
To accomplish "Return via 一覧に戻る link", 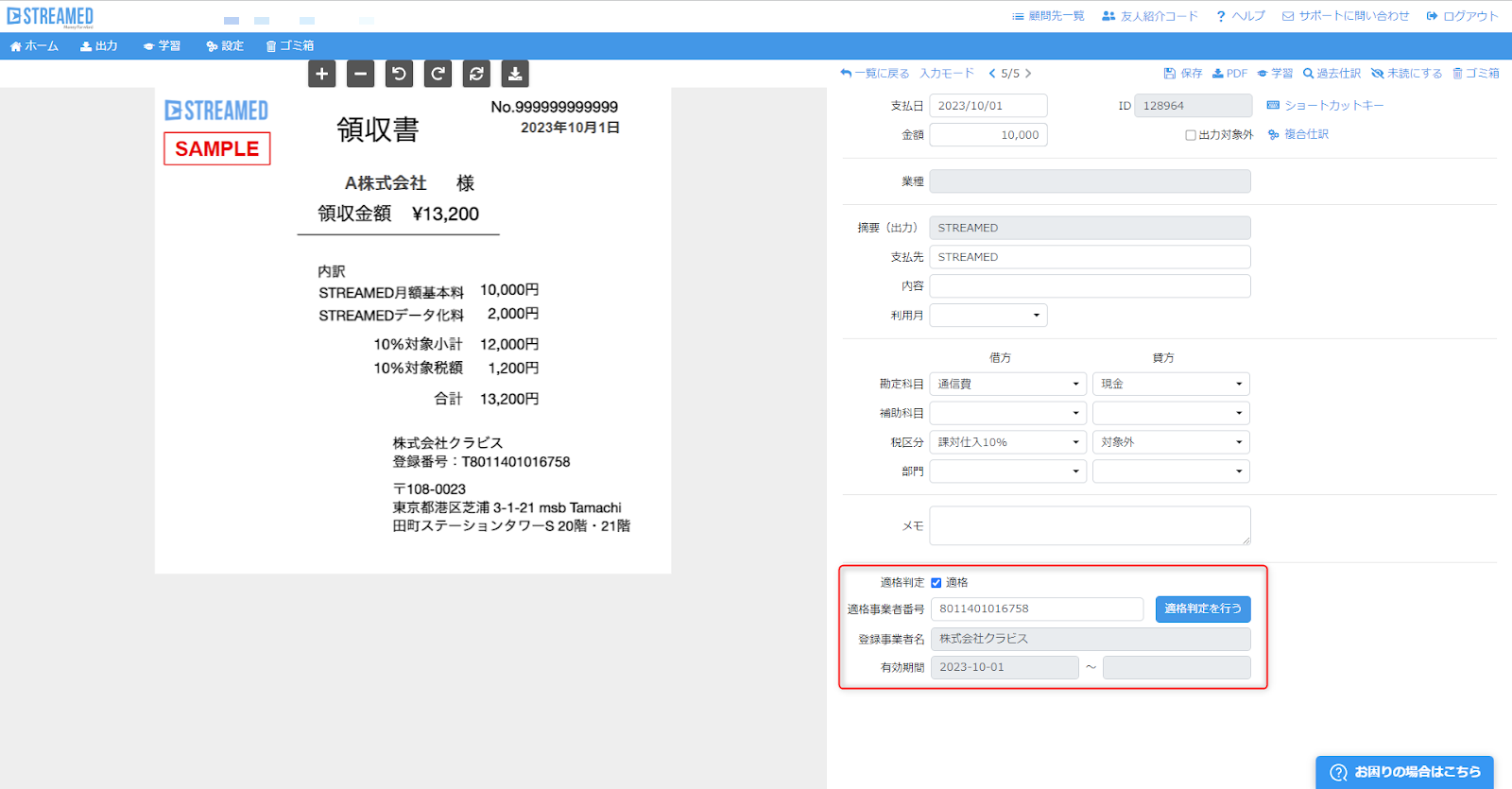I will pos(875,74).
